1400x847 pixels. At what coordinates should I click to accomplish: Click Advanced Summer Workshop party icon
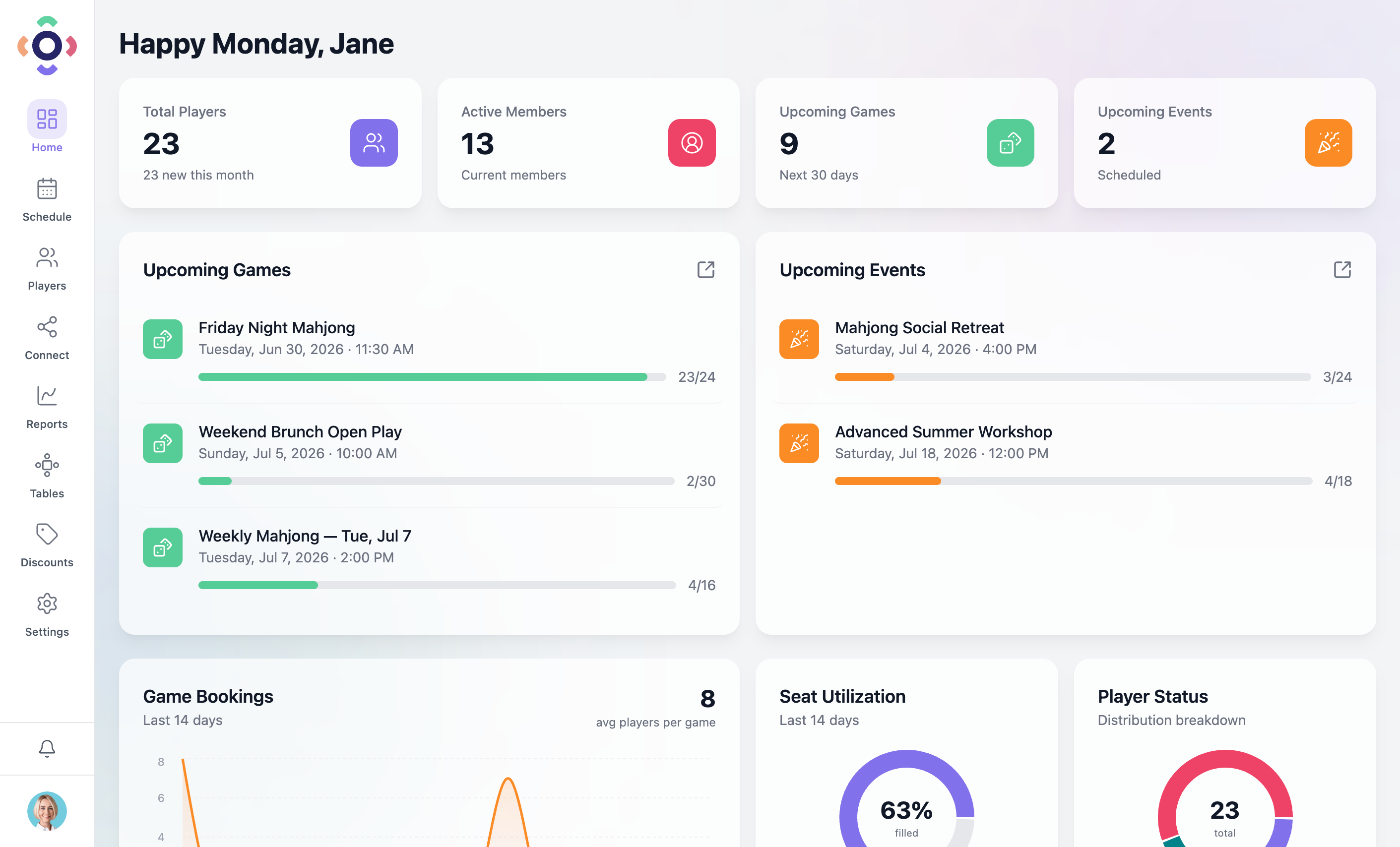(799, 443)
